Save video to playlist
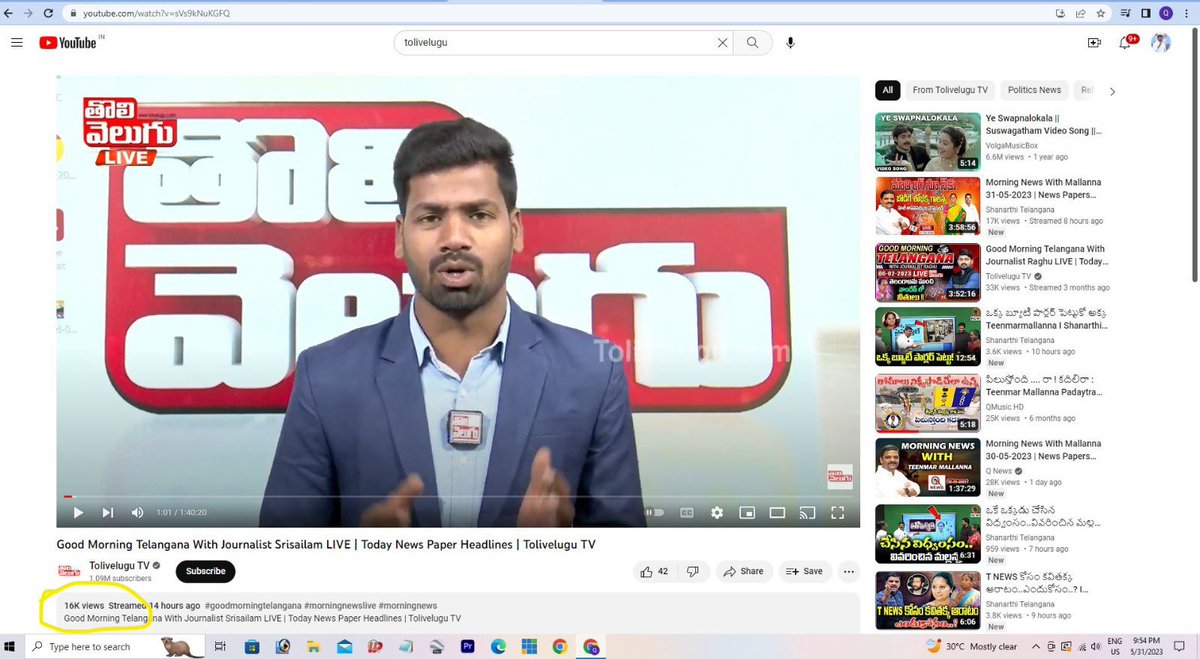1200x659 pixels. click(804, 571)
